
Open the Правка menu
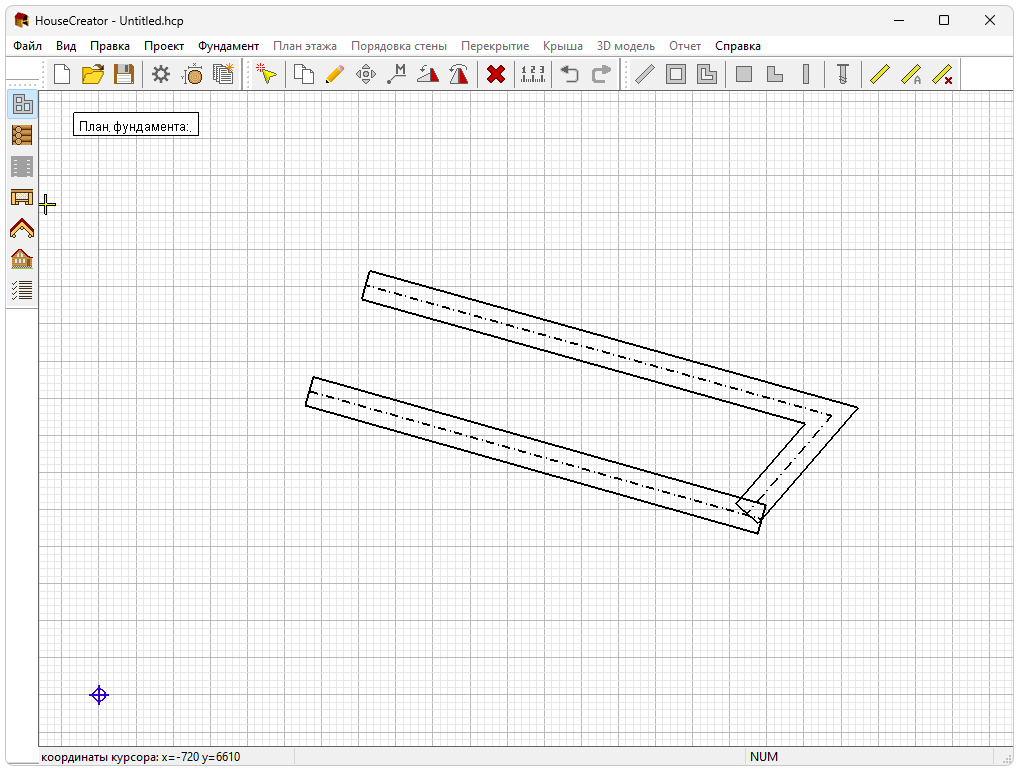click(110, 46)
